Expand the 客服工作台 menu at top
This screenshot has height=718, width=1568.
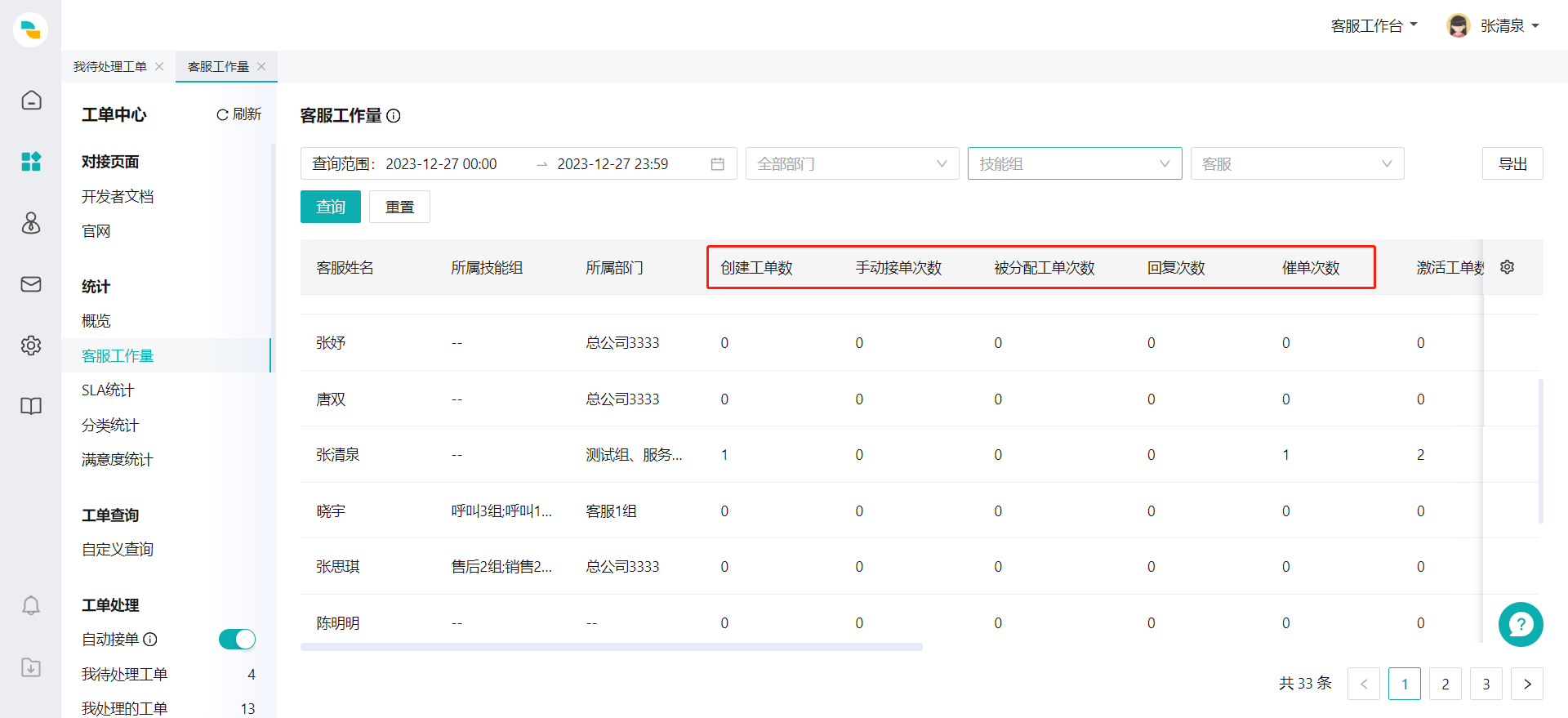[x=1374, y=26]
